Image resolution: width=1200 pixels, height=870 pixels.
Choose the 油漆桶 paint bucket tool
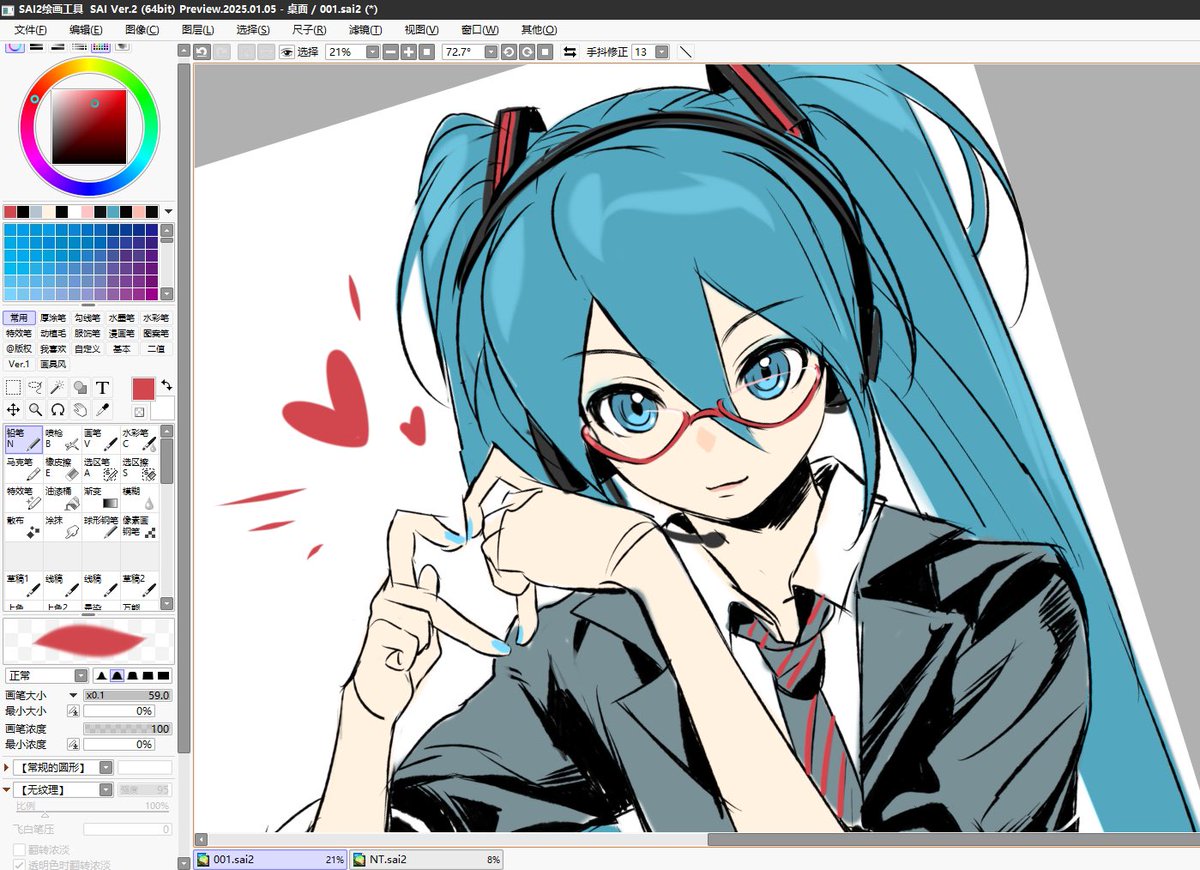(62, 497)
